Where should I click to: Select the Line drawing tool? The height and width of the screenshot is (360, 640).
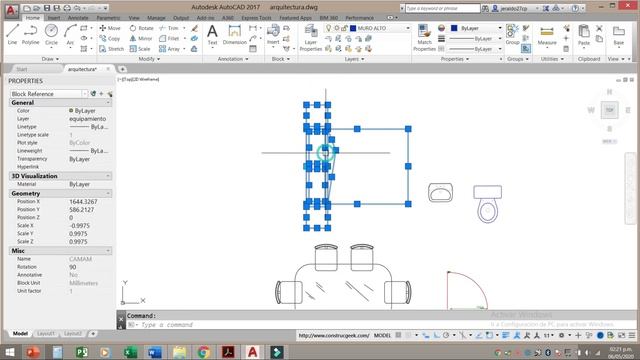pyautogui.click(x=12, y=34)
